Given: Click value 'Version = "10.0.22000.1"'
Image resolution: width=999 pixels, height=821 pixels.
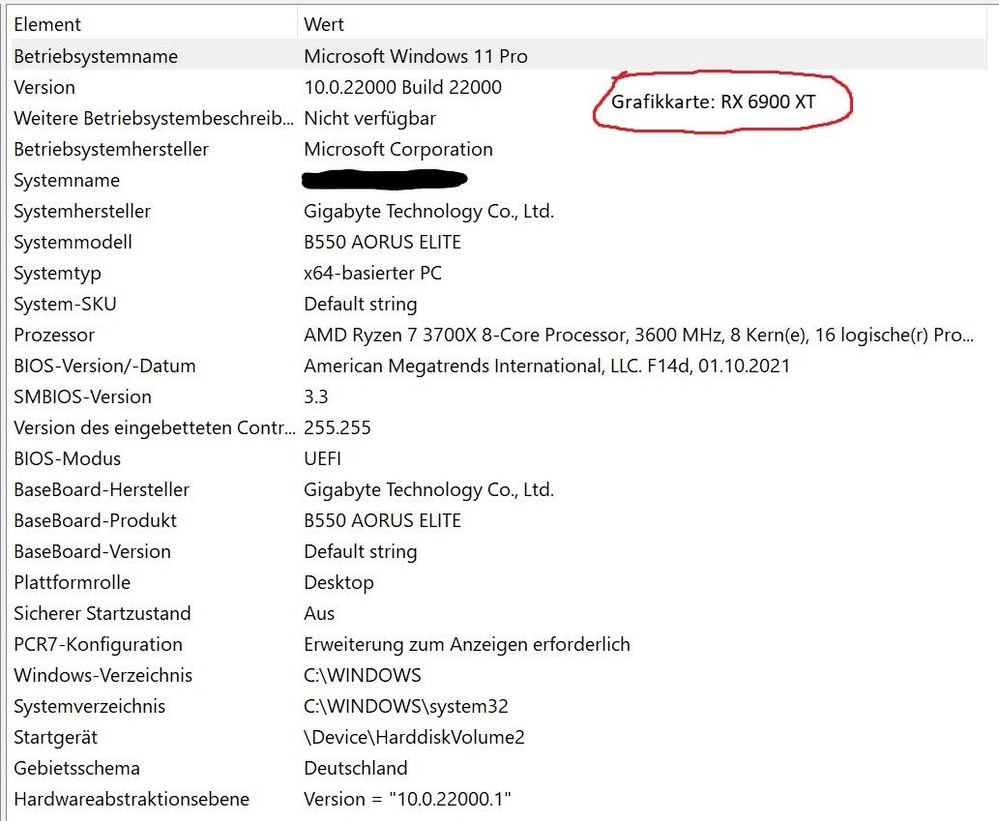Looking at the screenshot, I should click(x=408, y=799).
